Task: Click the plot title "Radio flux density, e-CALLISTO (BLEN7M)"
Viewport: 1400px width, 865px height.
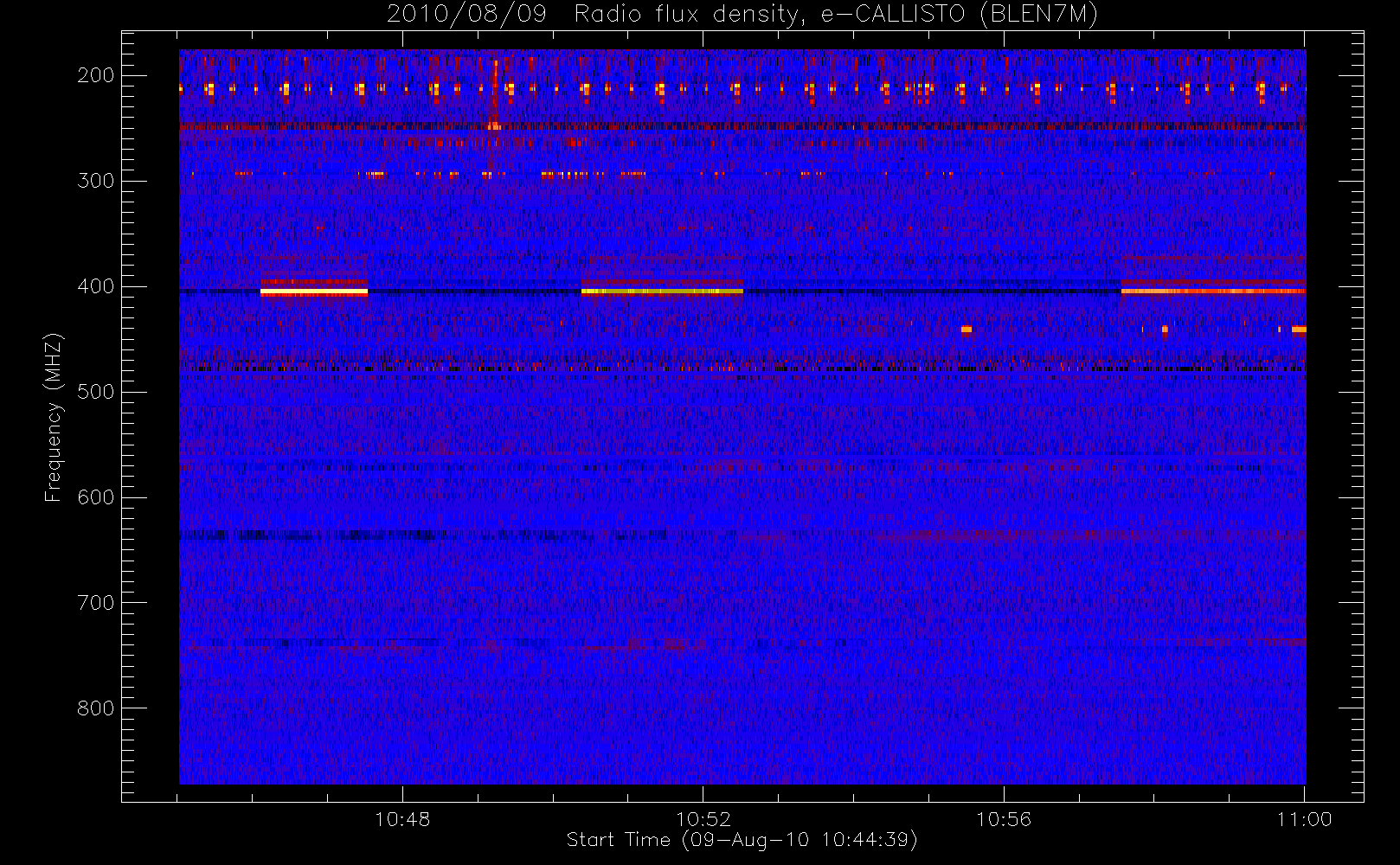Action: (x=836, y=15)
